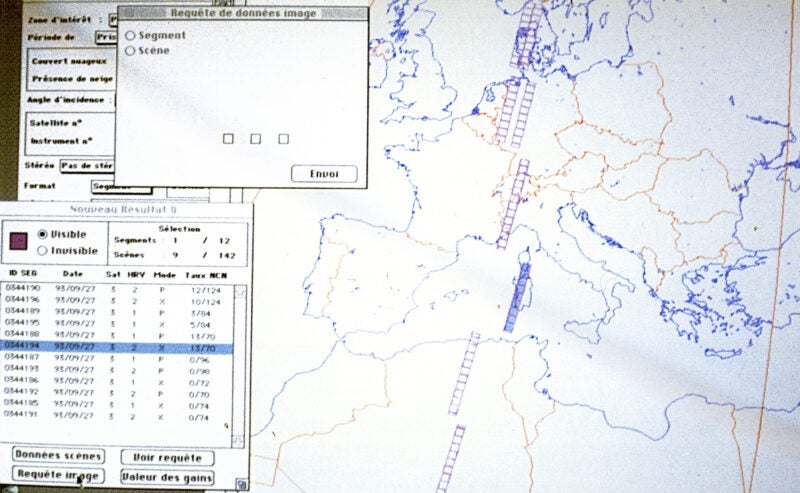The height and width of the screenshot is (493, 800).
Task: Click the Angle d'incidence label
Action: coord(65,100)
